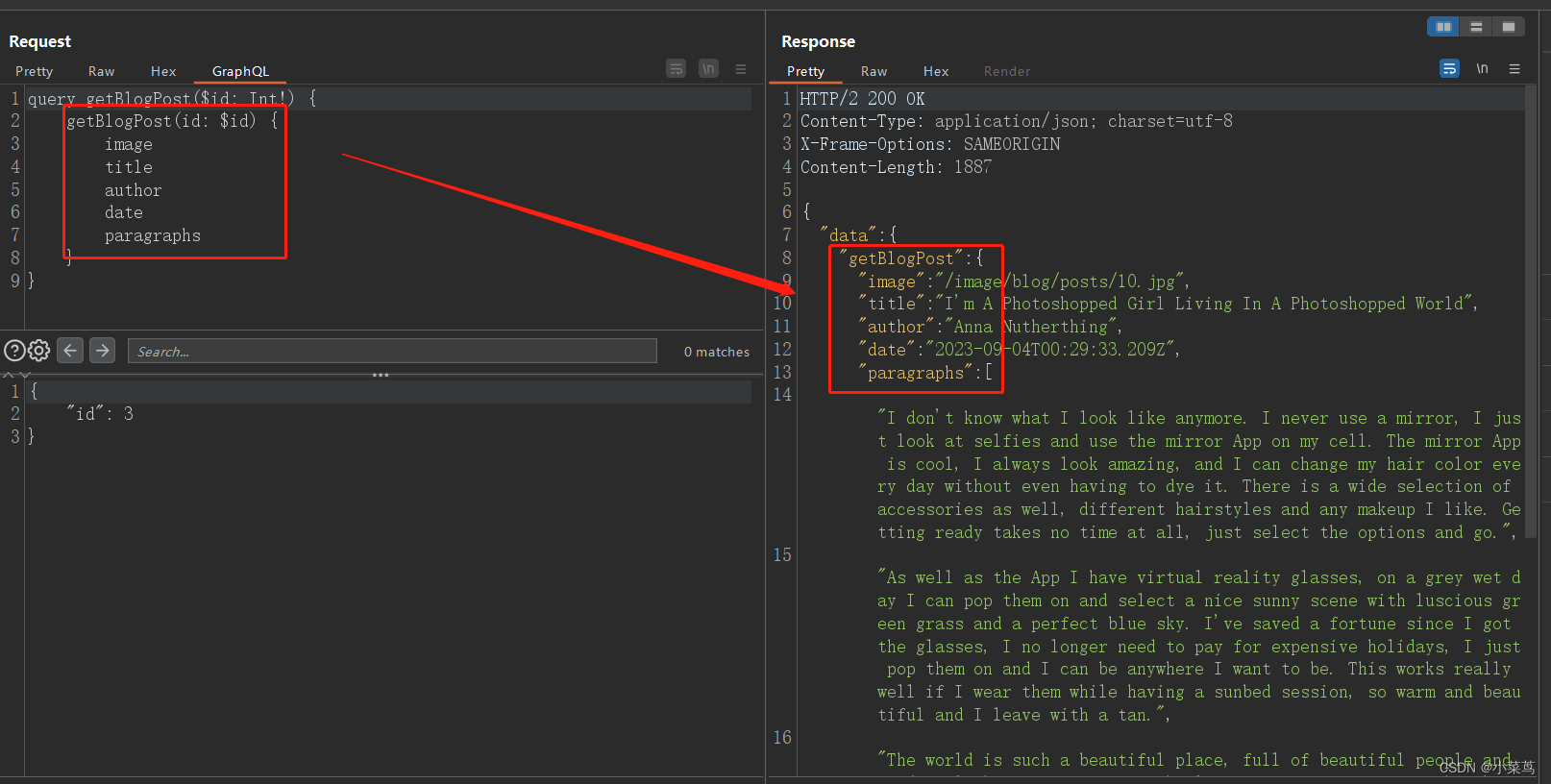Open the Render tab in Response panel
Viewport: 1551px width, 784px height.
click(x=1007, y=71)
